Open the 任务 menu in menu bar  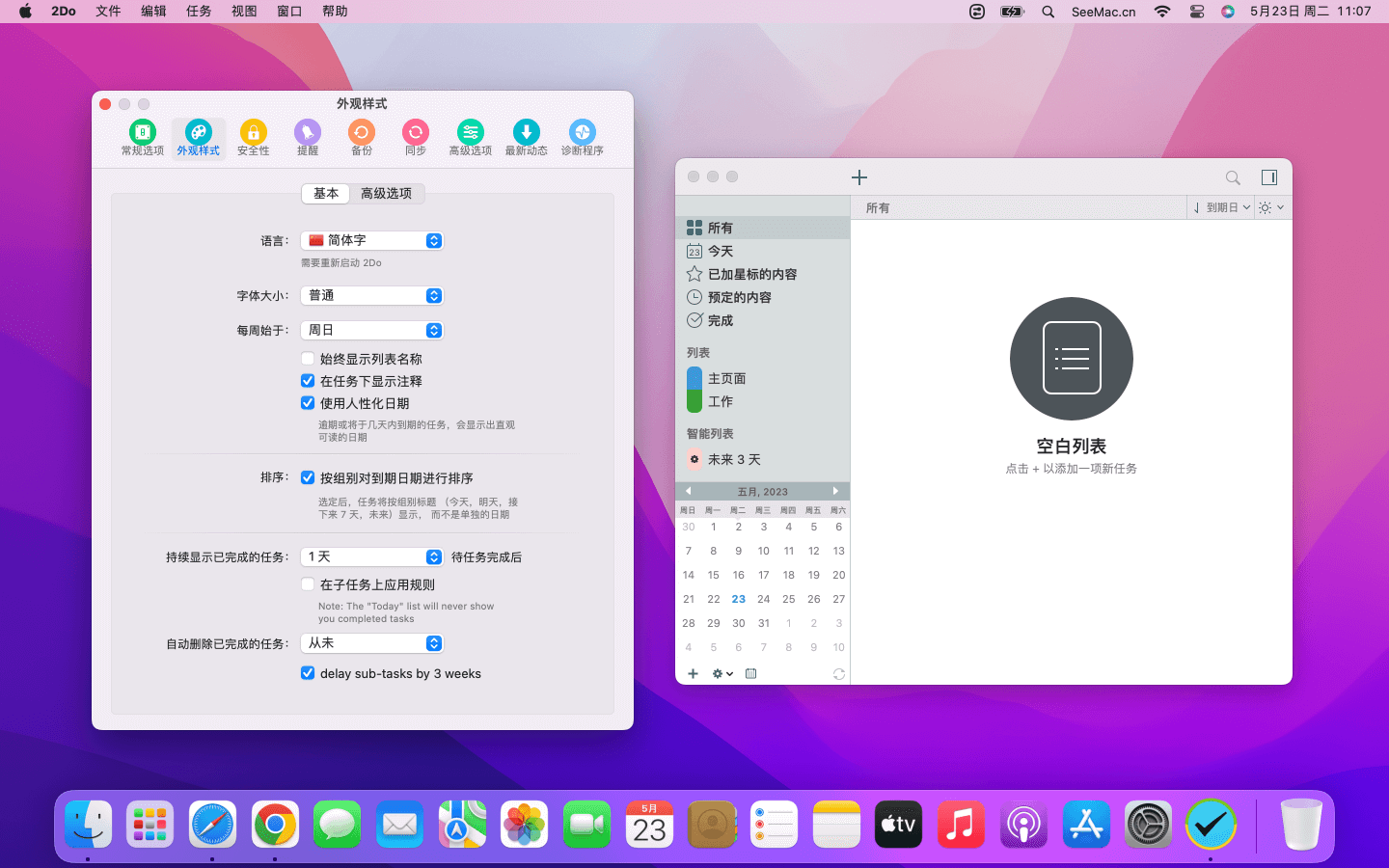tap(199, 12)
